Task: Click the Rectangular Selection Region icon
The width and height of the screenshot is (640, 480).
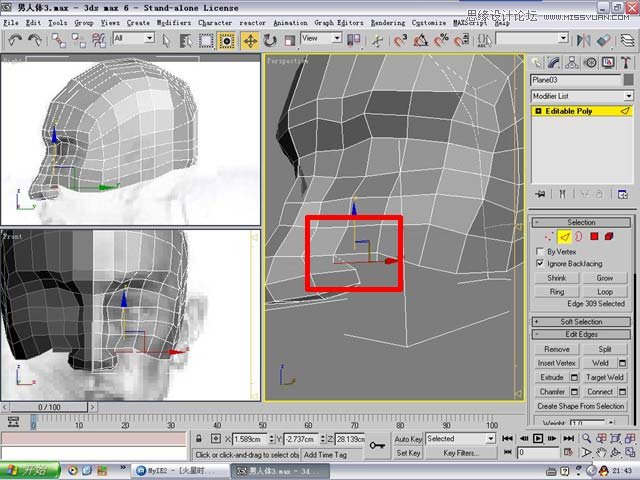Action: pos(206,41)
